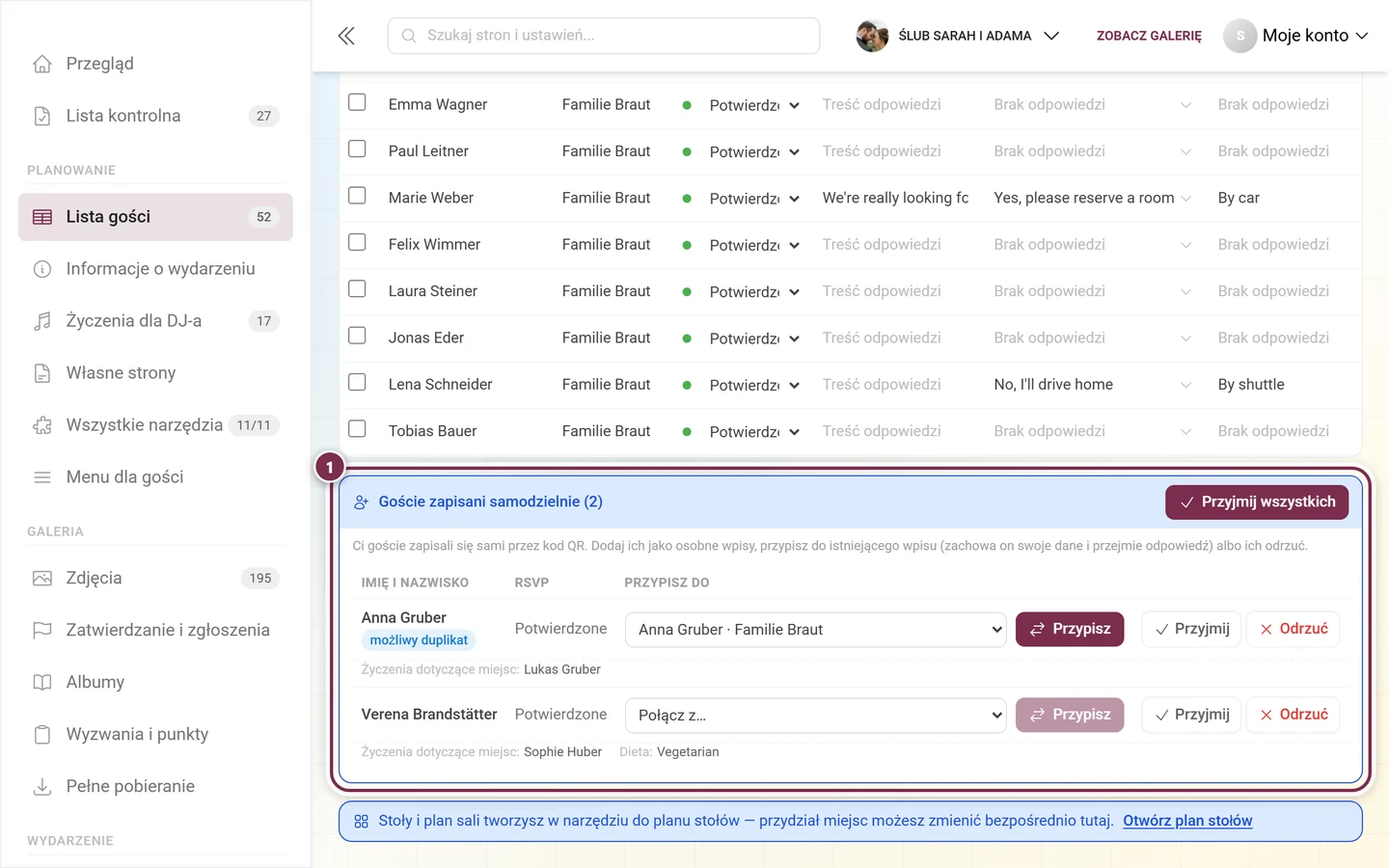Click the Własne strony page icon
Screen dimensions: 1389x868
42,373
